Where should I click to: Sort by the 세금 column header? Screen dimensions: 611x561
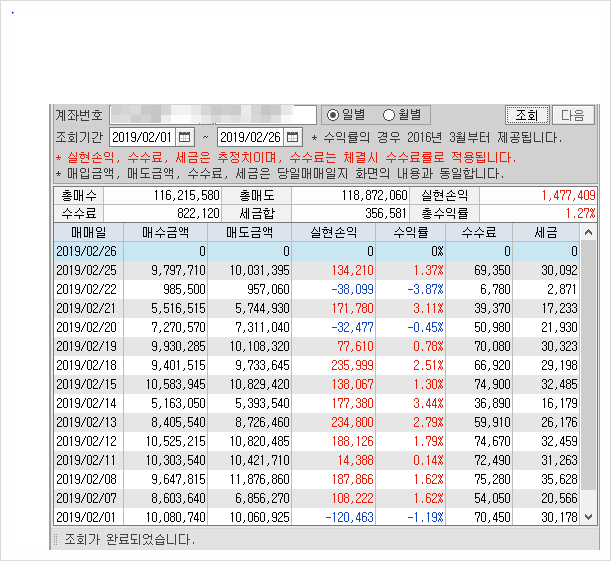pyautogui.click(x=546, y=233)
